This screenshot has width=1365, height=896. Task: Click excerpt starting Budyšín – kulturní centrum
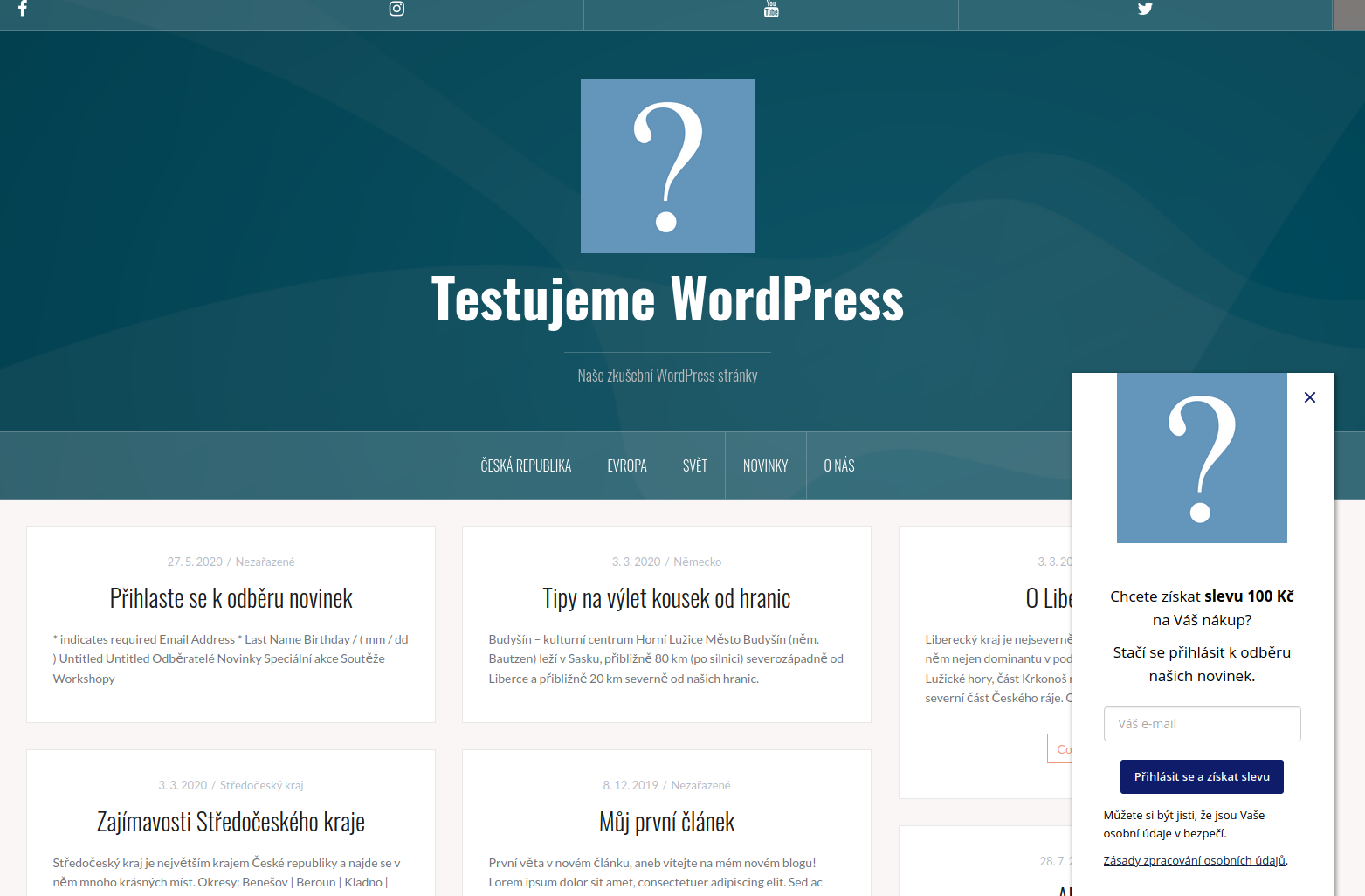pyautogui.click(x=666, y=658)
